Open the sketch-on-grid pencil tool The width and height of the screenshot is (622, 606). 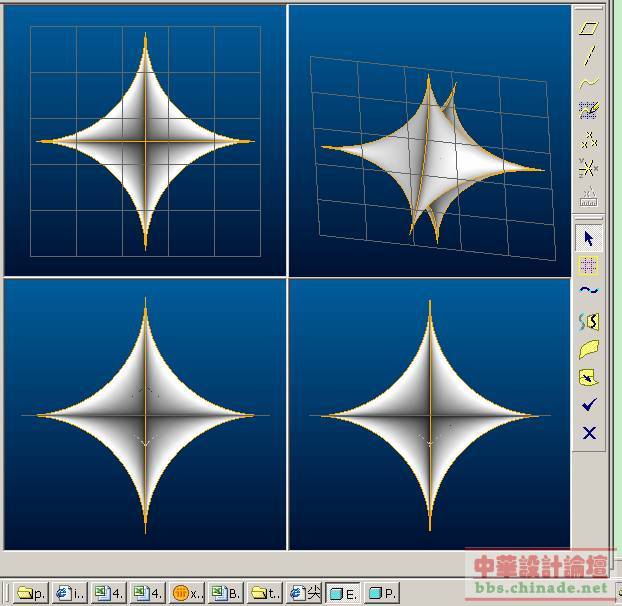(589, 110)
